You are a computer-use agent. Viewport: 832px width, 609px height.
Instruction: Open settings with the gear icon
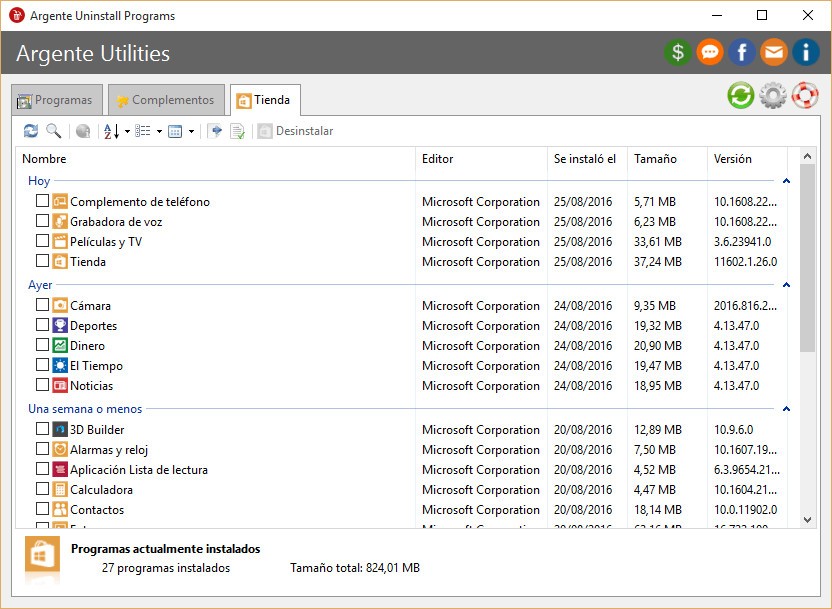[773, 96]
